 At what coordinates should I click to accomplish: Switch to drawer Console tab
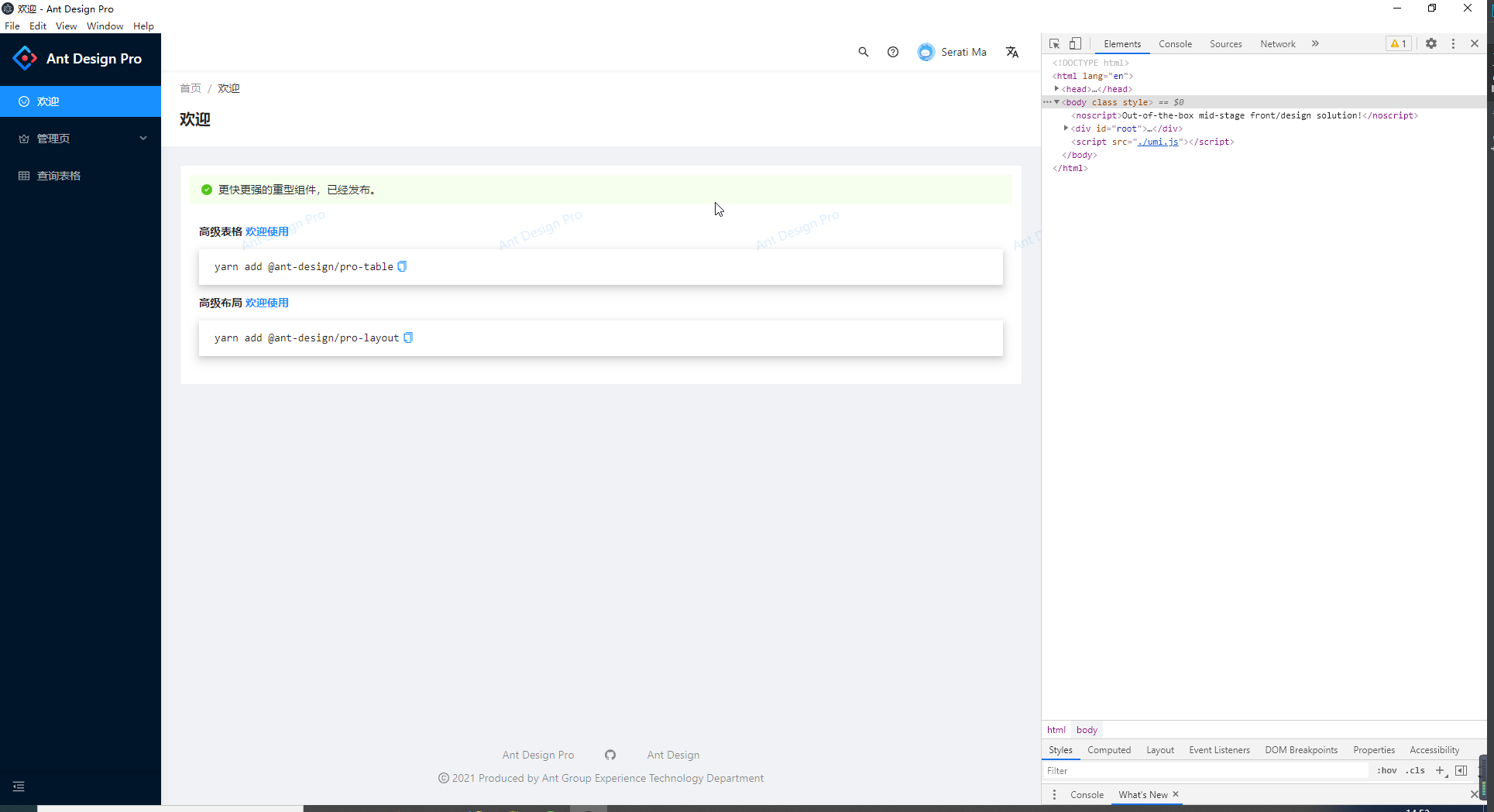(x=1087, y=795)
